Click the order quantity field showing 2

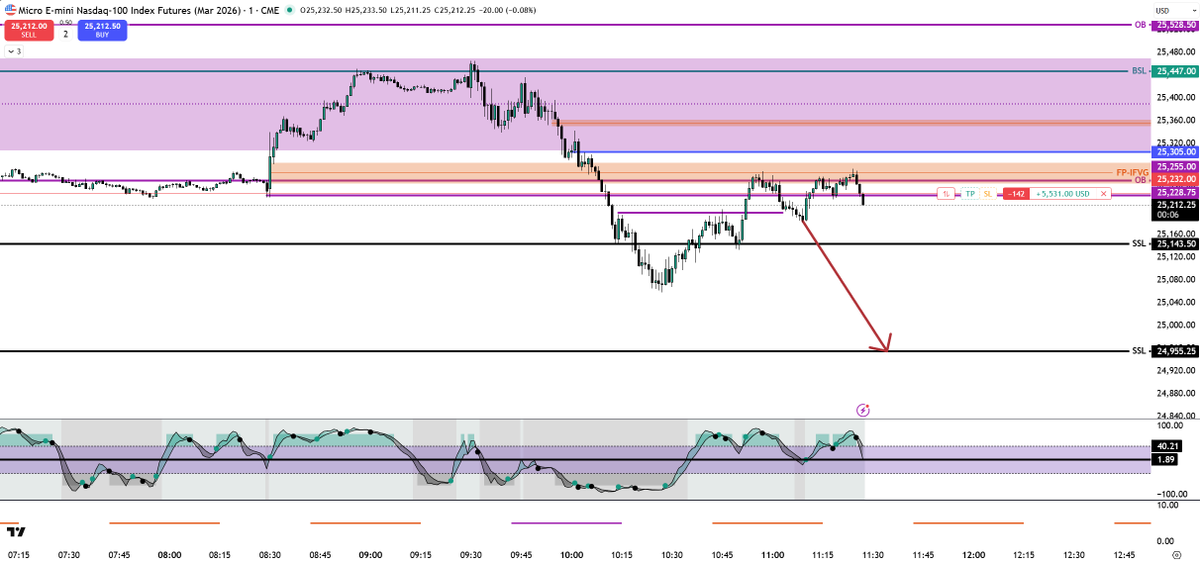tap(66, 33)
